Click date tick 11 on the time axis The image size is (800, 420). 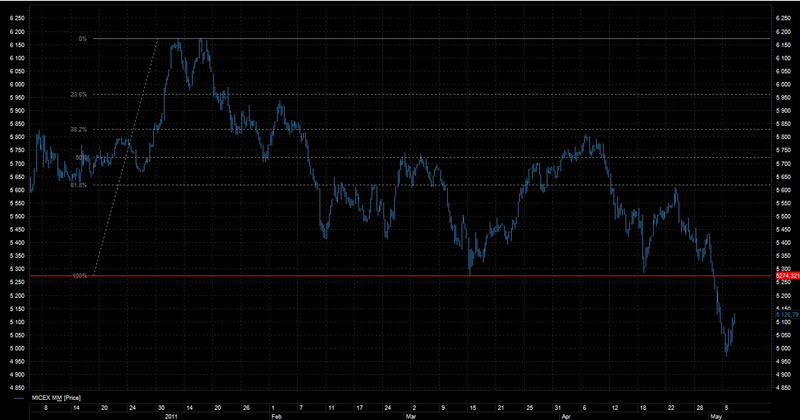tap(331, 408)
